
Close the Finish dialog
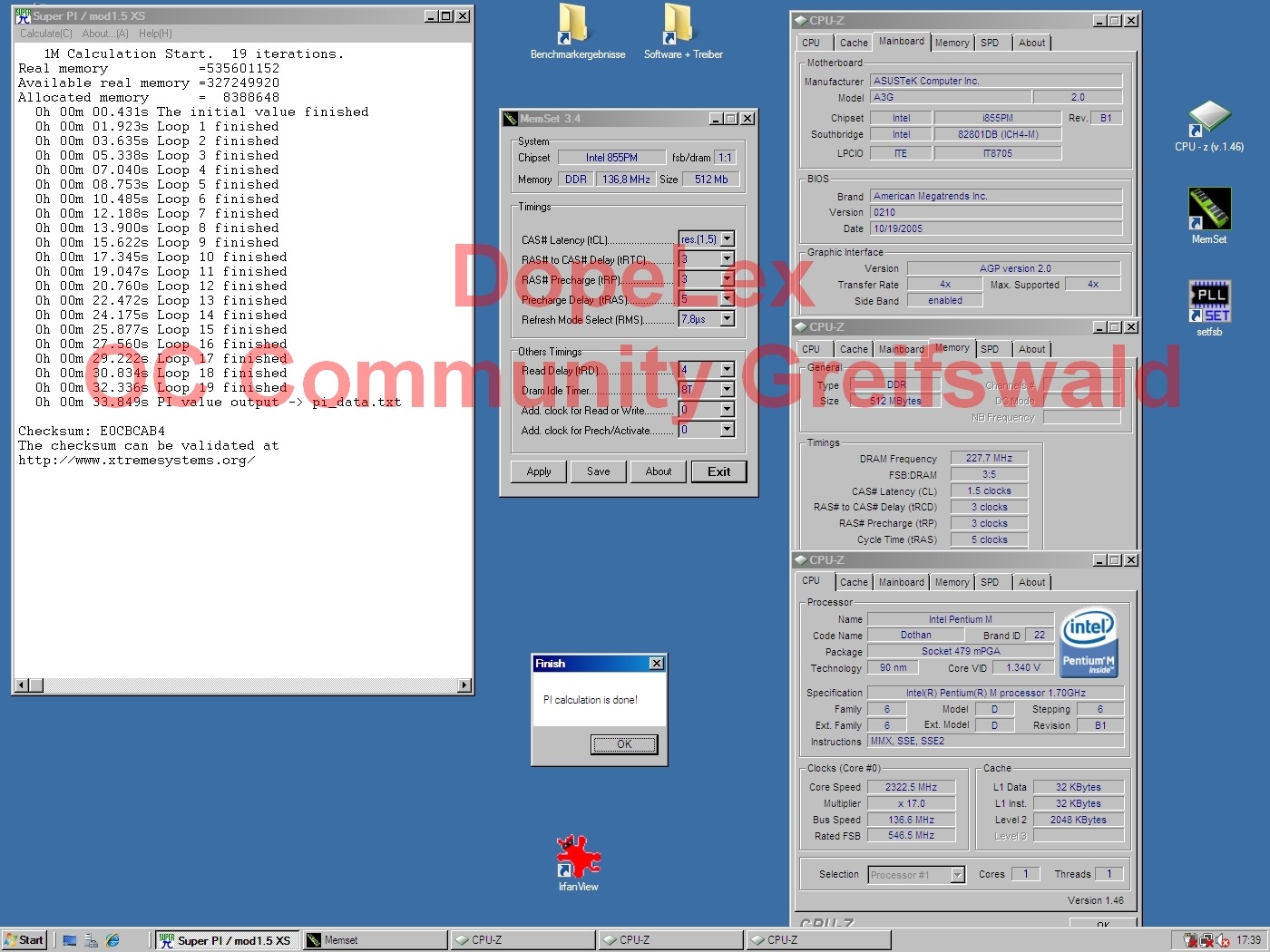[657, 664]
